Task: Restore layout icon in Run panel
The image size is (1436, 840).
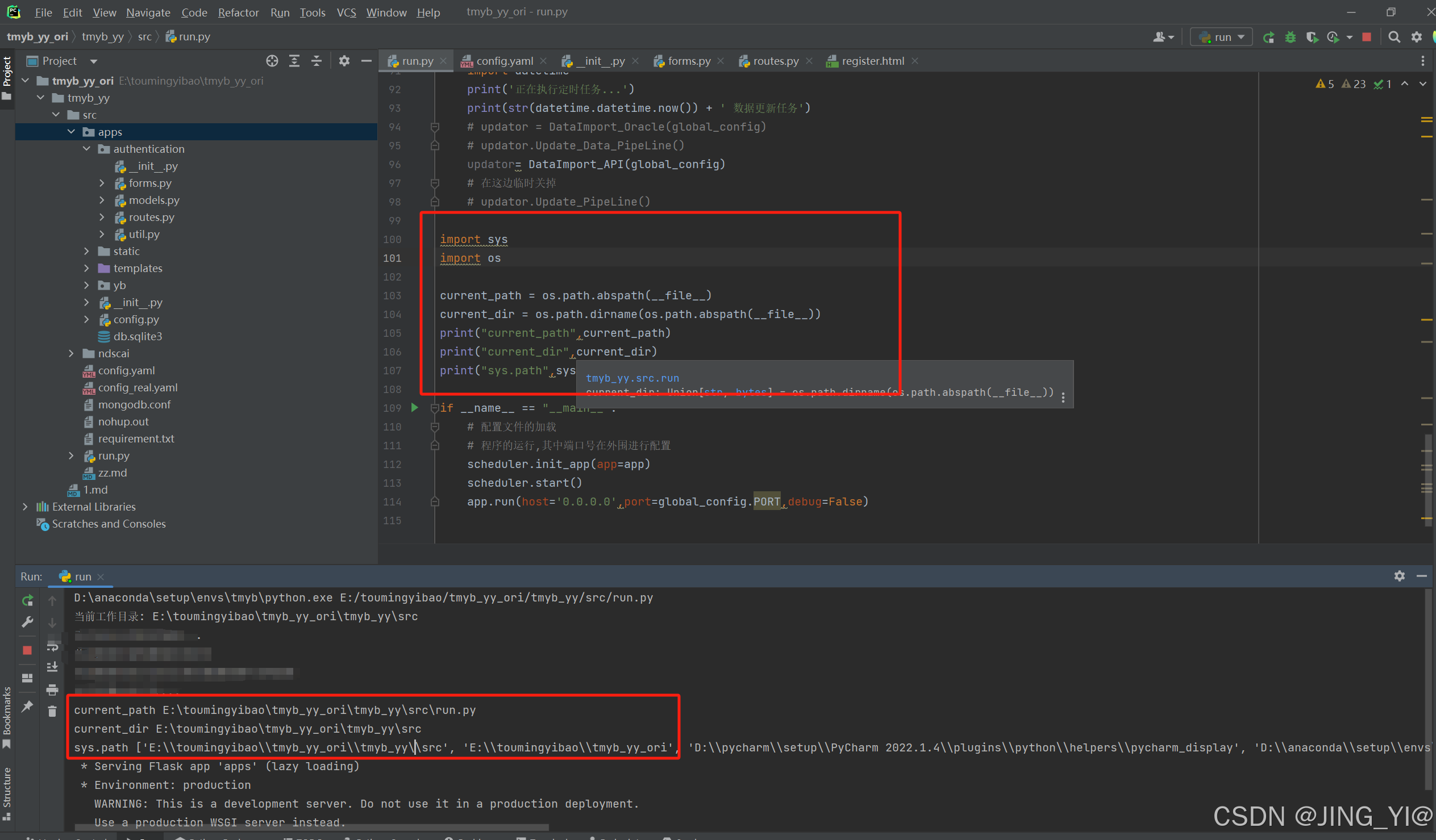Action: [27, 678]
